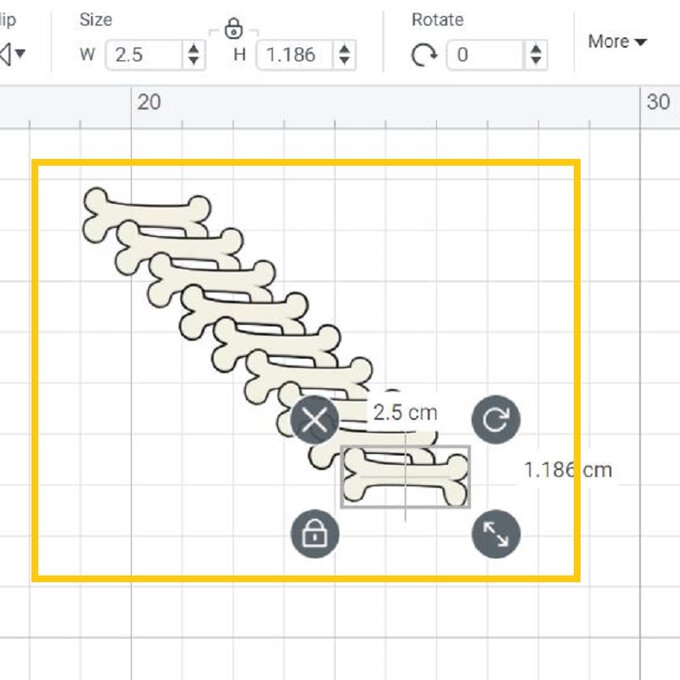
Task: Click the width field showing 2.5
Action: [x=143, y=55]
